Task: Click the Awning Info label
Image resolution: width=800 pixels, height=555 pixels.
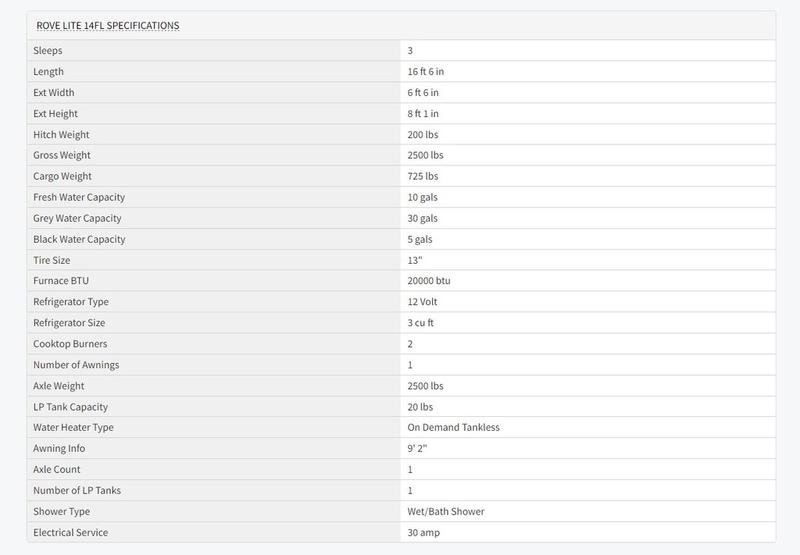Action: tap(59, 448)
